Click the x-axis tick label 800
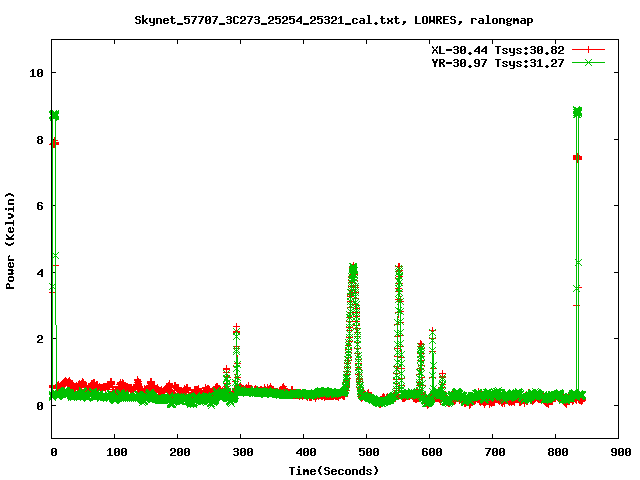 click(x=558, y=452)
